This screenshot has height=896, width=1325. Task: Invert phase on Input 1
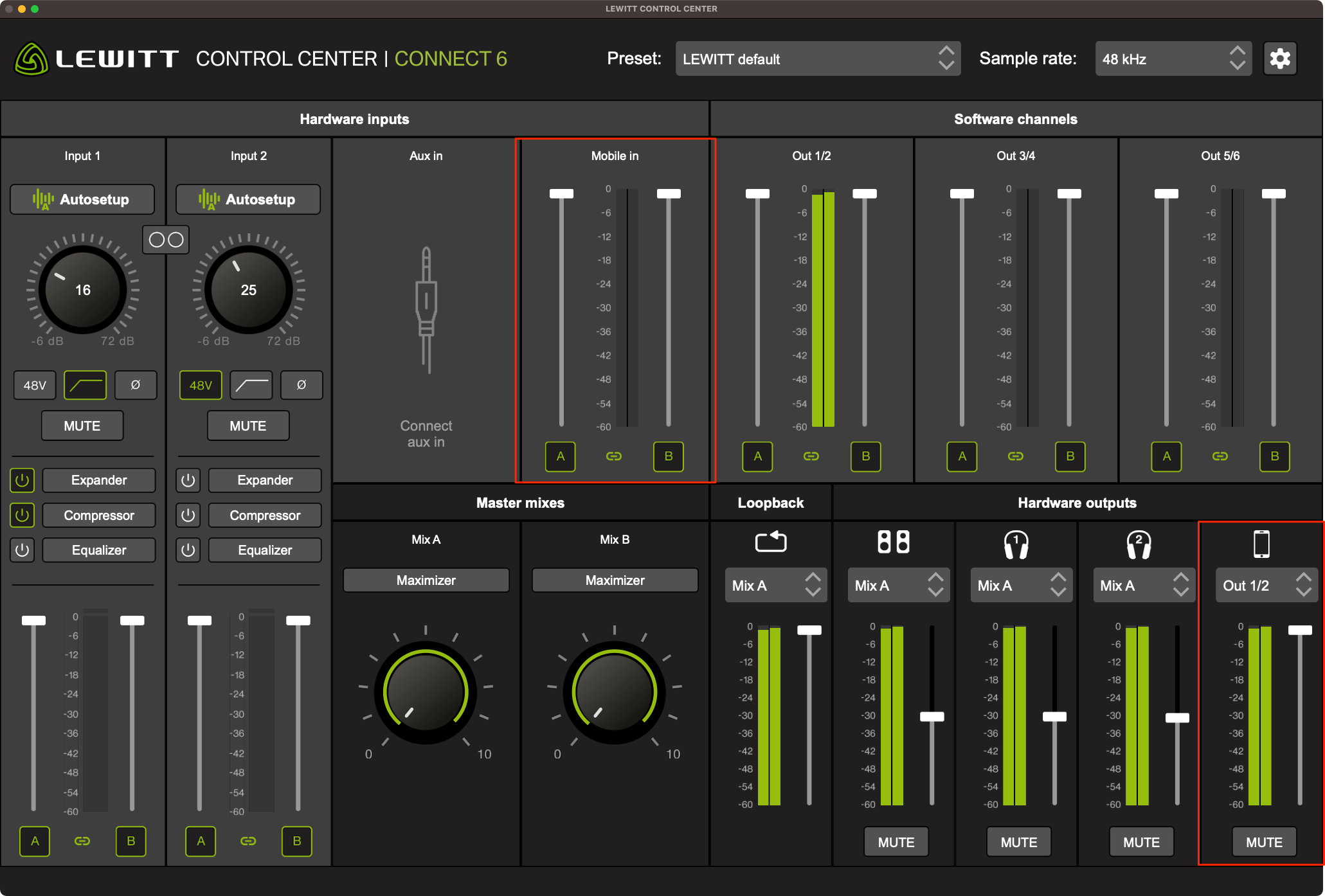pos(136,385)
